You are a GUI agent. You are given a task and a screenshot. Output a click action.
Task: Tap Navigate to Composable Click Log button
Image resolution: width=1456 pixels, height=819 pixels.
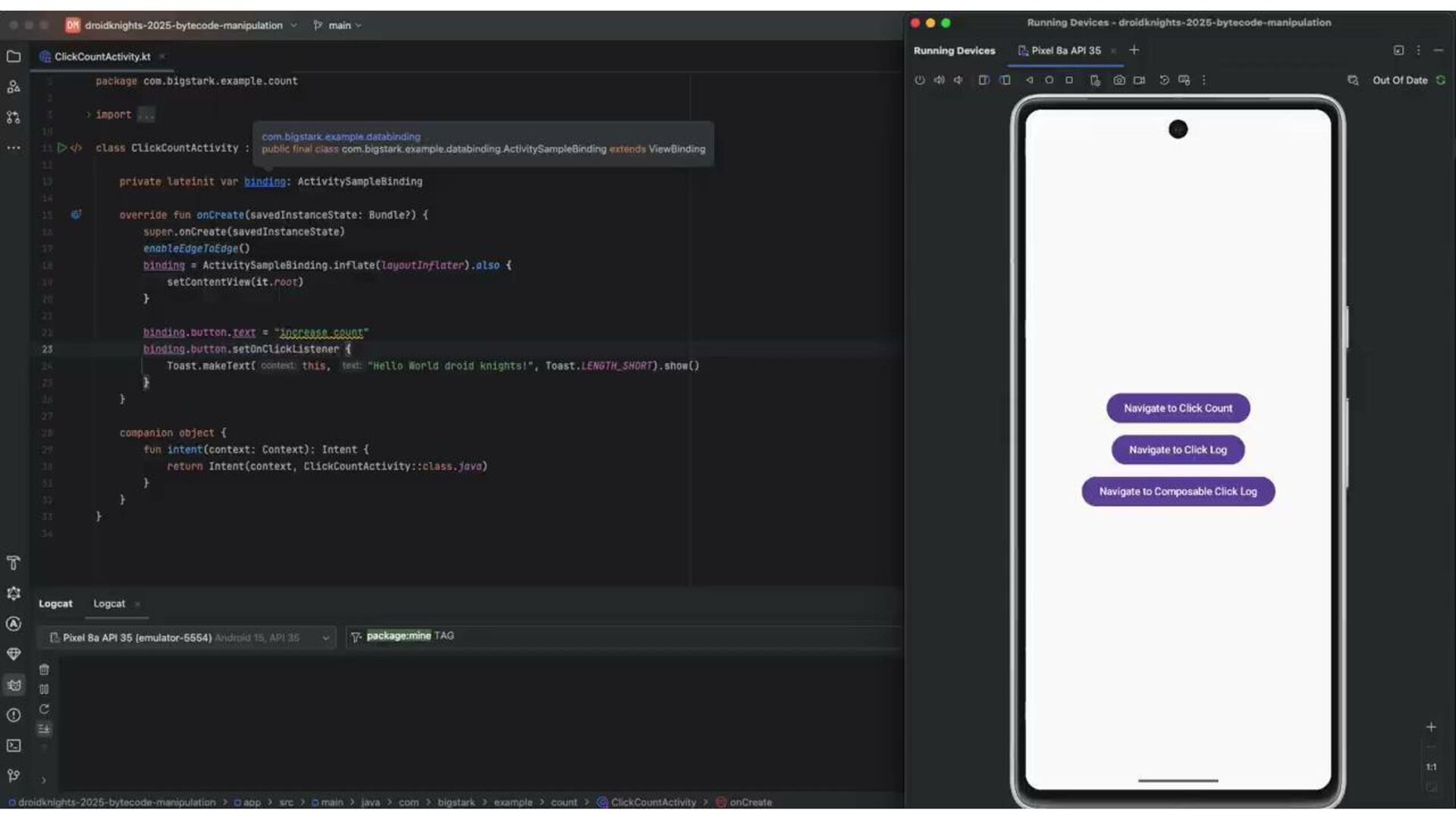(x=1178, y=491)
